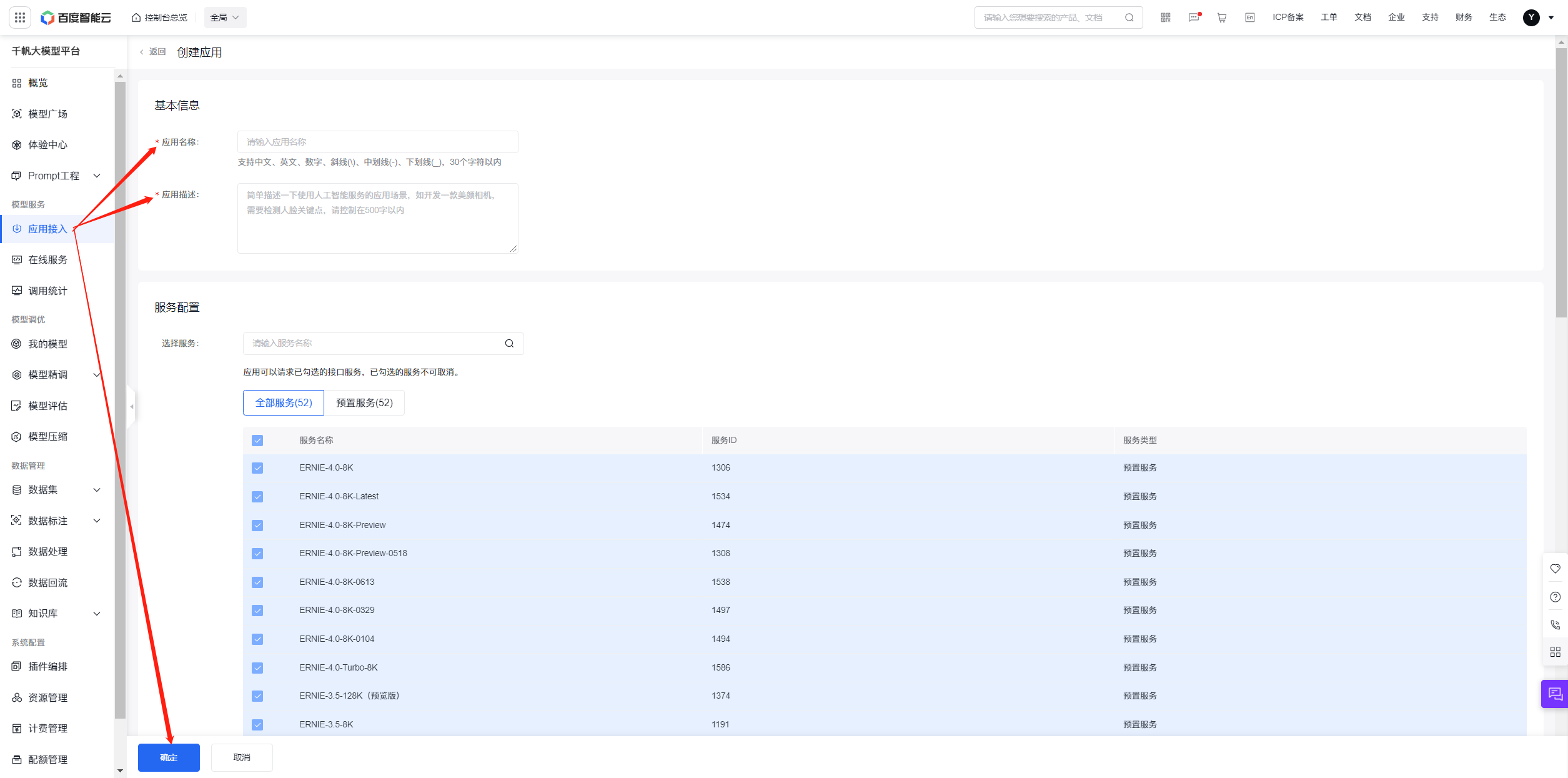Uncheck the ERNIE-4.0-8K service checkbox

pyautogui.click(x=257, y=468)
